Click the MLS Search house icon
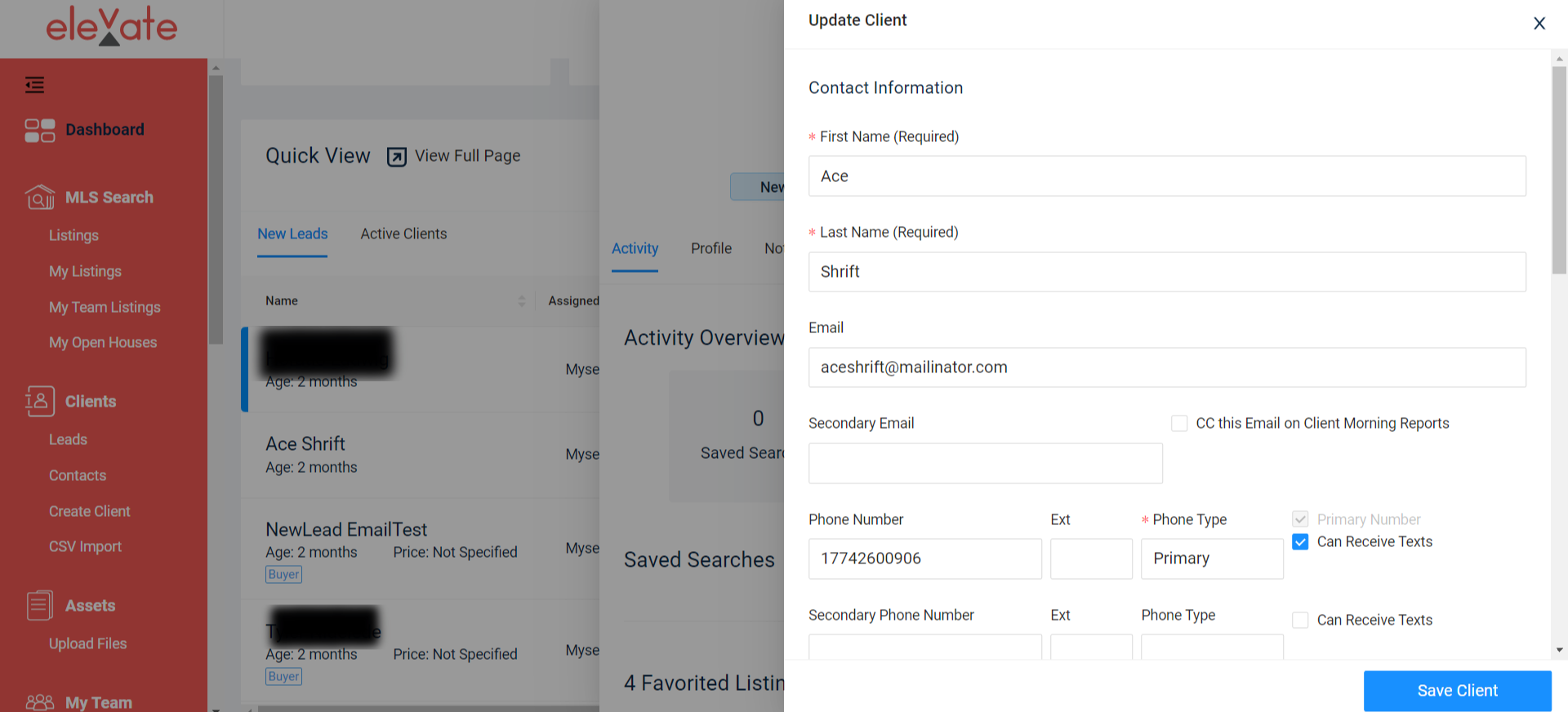This screenshot has width=1568, height=712. [x=40, y=197]
